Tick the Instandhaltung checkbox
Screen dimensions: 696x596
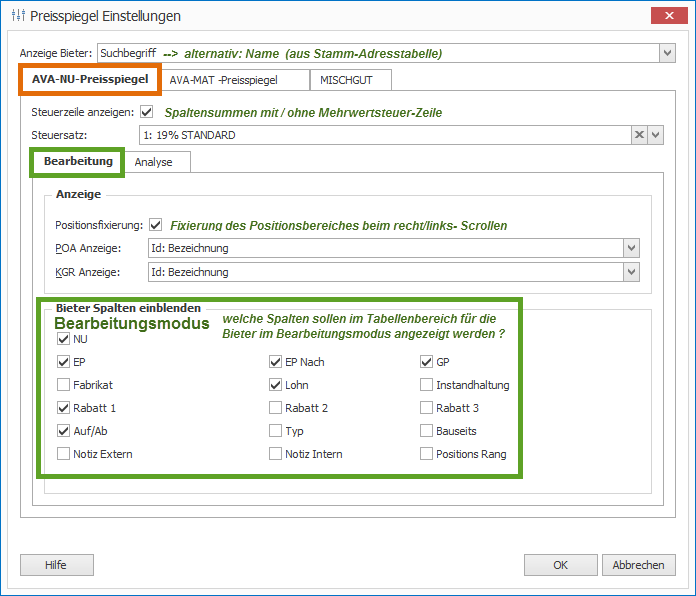[x=427, y=385]
